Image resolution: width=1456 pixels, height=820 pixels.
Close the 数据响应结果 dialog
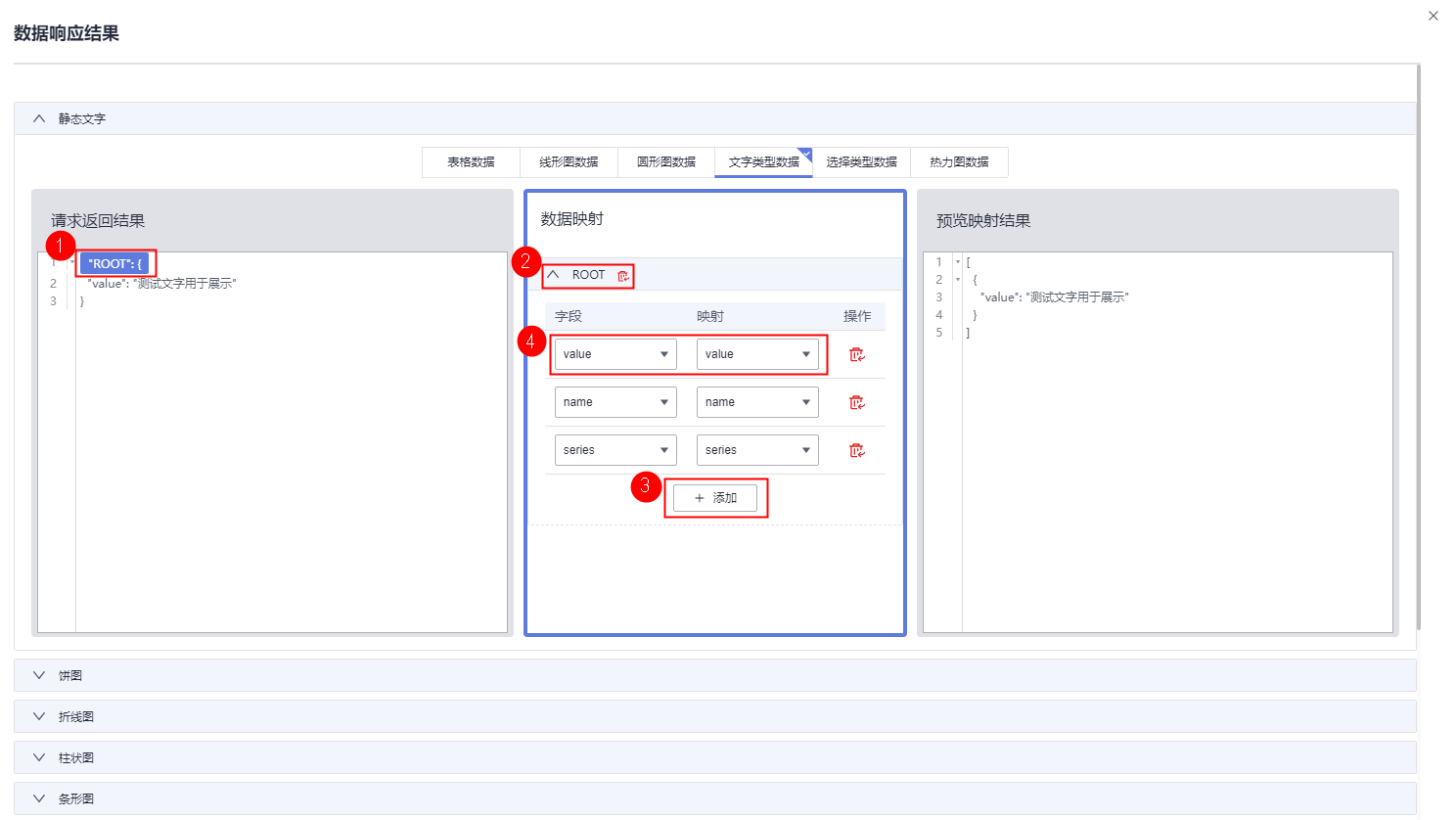1433,16
